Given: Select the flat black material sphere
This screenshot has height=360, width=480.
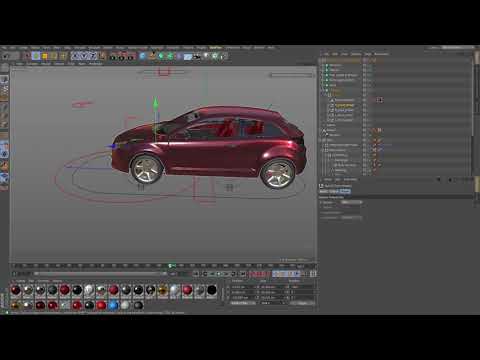Looking at the screenshot, I should [x=212, y=290].
